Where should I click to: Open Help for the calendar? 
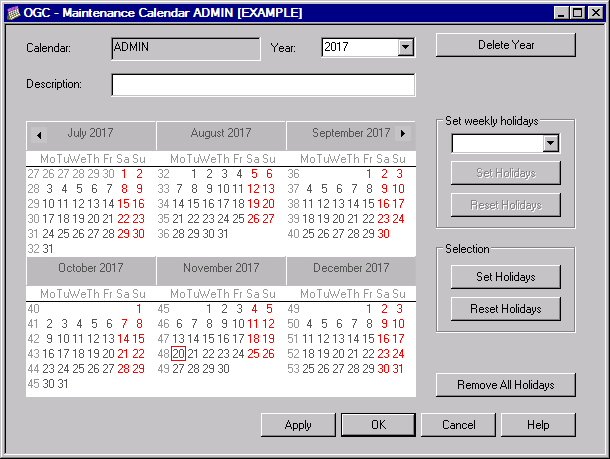(x=538, y=425)
